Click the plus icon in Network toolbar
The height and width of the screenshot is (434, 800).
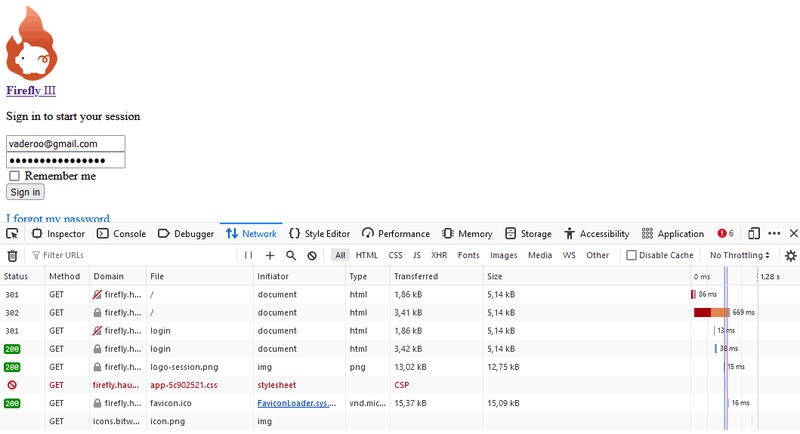tap(270, 255)
